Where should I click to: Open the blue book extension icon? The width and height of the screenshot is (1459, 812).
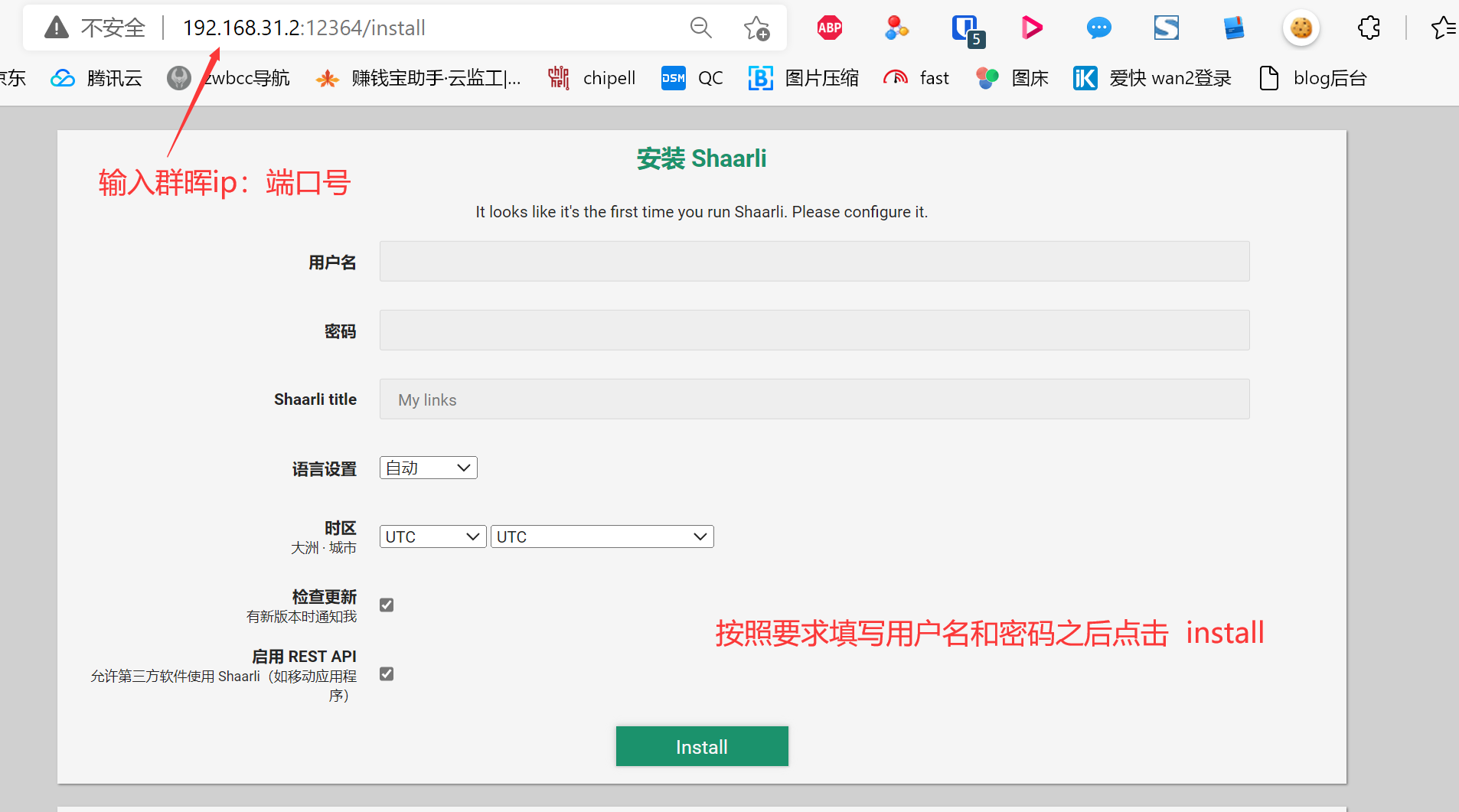pyautogui.click(x=1234, y=28)
